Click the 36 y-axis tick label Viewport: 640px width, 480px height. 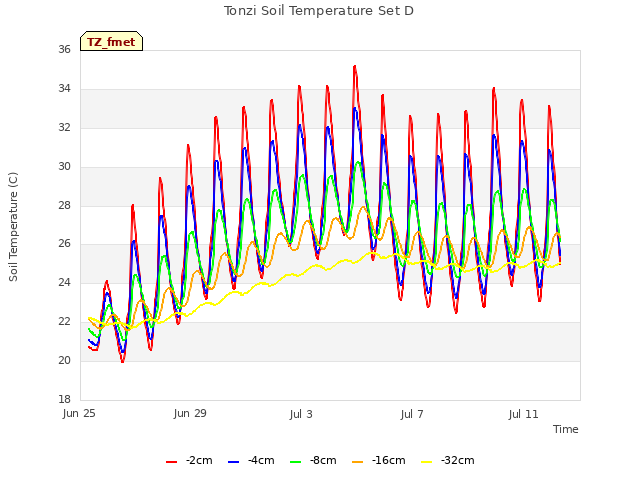coord(64,50)
